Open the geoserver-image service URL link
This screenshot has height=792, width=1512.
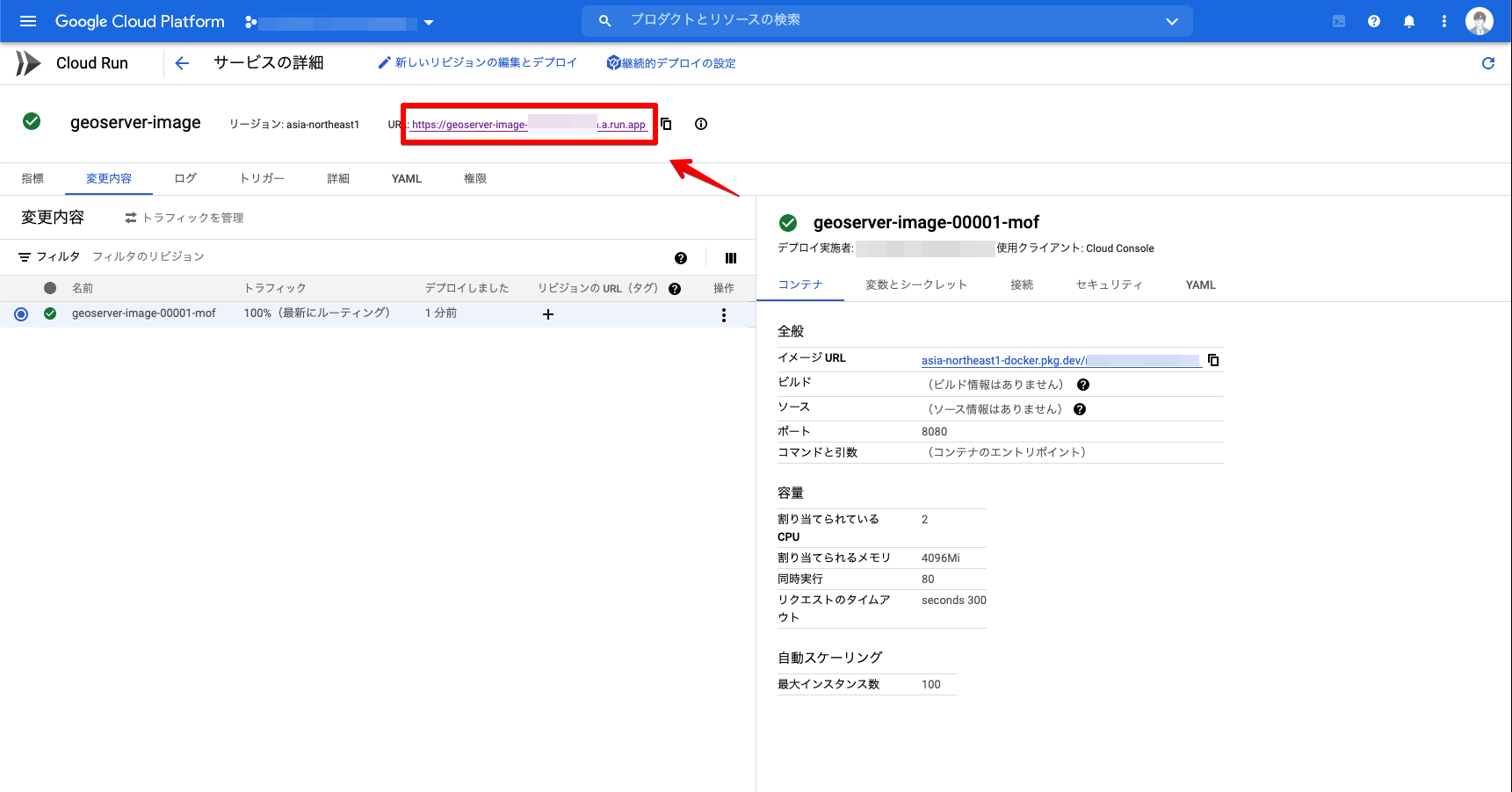click(x=529, y=125)
